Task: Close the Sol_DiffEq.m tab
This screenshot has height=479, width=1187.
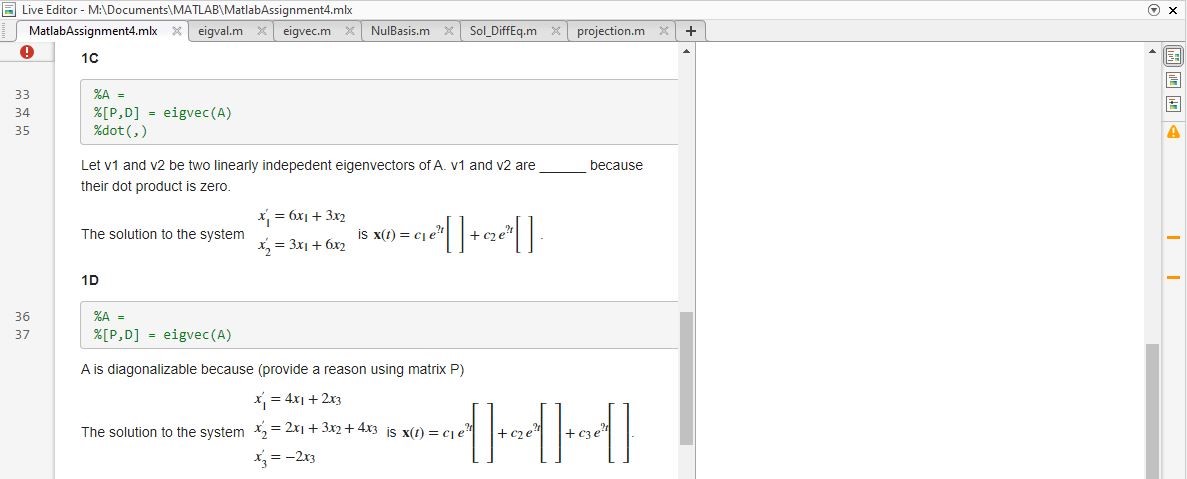Action: pyautogui.click(x=556, y=31)
